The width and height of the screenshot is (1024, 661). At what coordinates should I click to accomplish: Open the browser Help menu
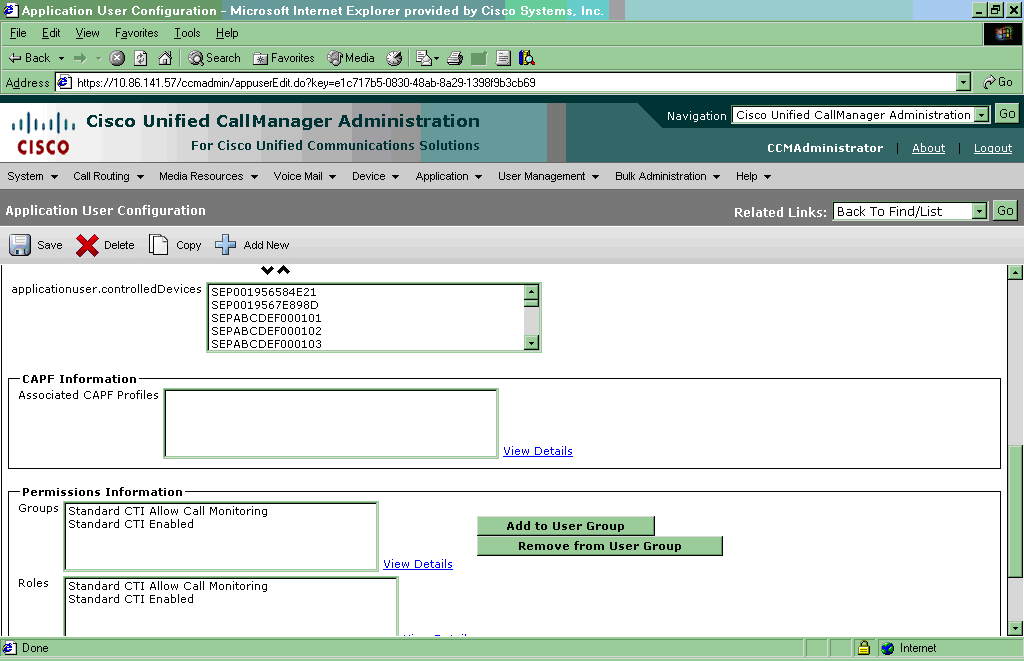(x=227, y=33)
